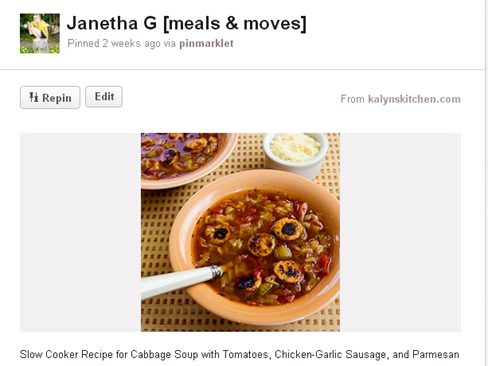
Task: Visit the kalynskitchen.com source link
Action: pyautogui.click(x=414, y=99)
